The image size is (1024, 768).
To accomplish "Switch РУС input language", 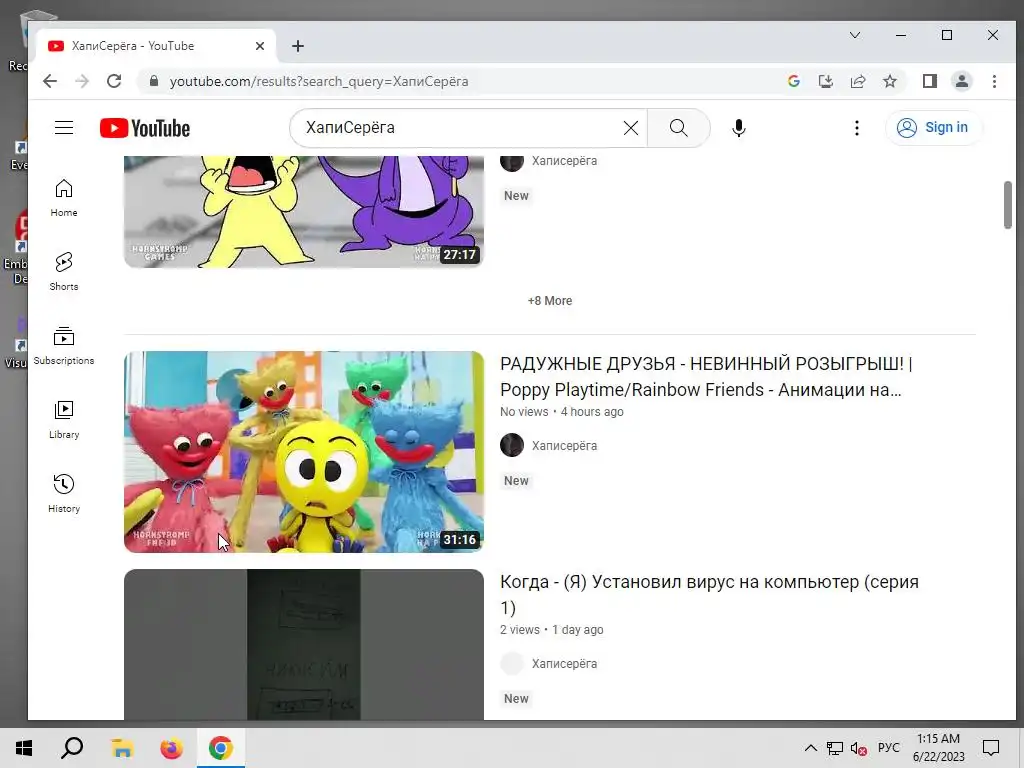I will 888,748.
